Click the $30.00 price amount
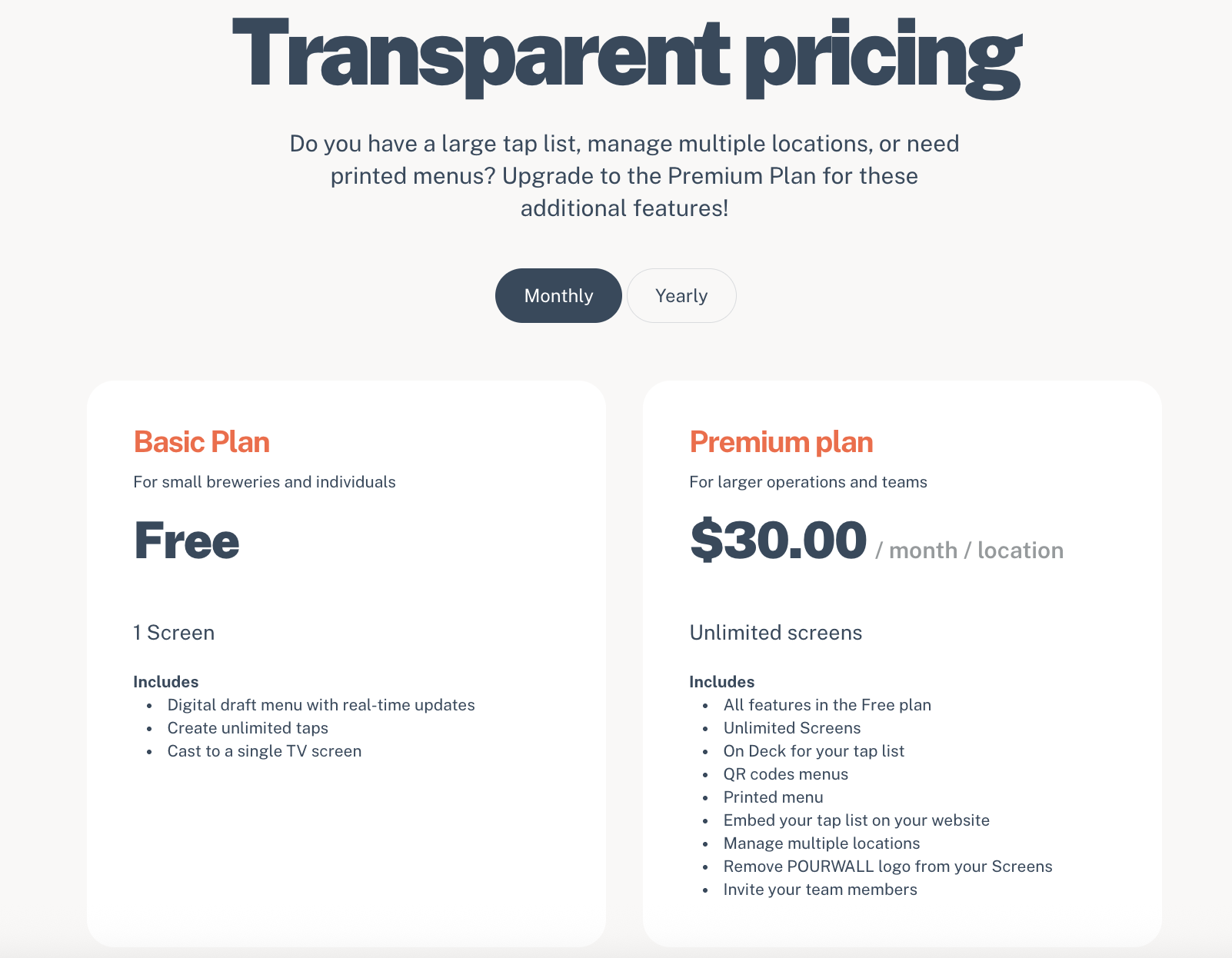Image resolution: width=1232 pixels, height=958 pixels. tap(778, 540)
